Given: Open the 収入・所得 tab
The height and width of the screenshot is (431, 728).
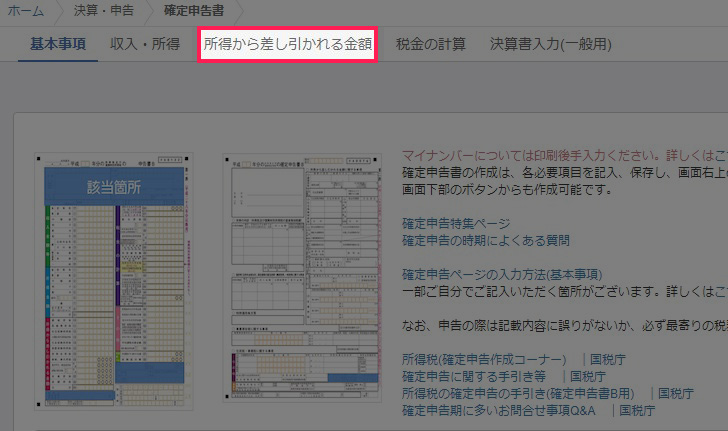Looking at the screenshot, I should point(145,44).
